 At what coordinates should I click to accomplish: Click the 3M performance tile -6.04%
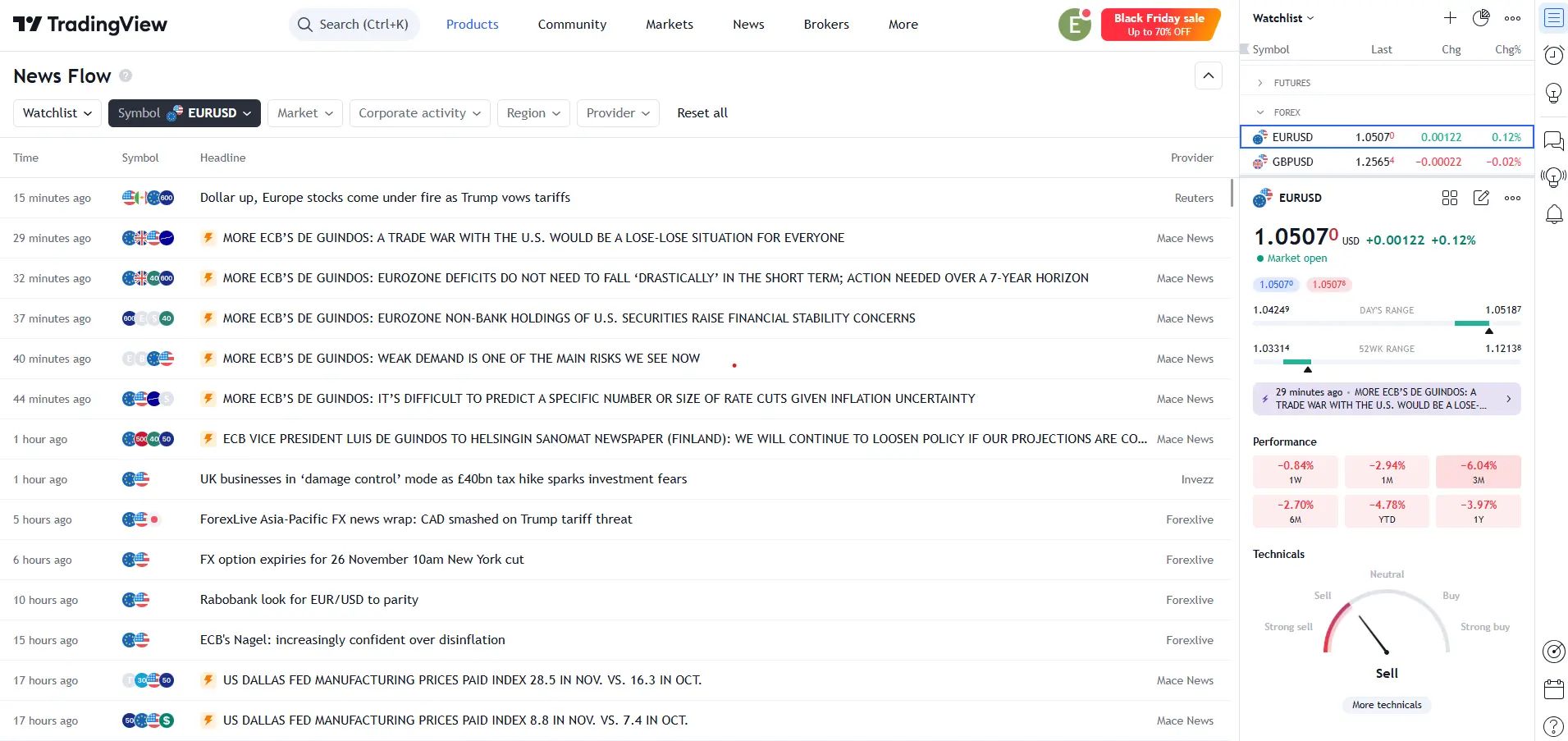1479,472
